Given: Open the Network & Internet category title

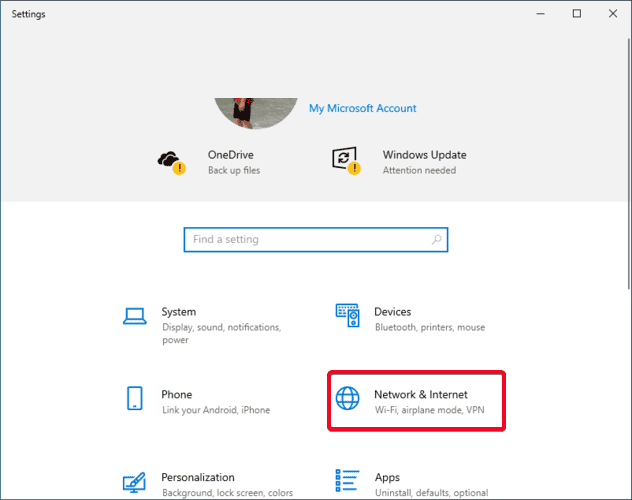Looking at the screenshot, I should pyautogui.click(x=421, y=394).
